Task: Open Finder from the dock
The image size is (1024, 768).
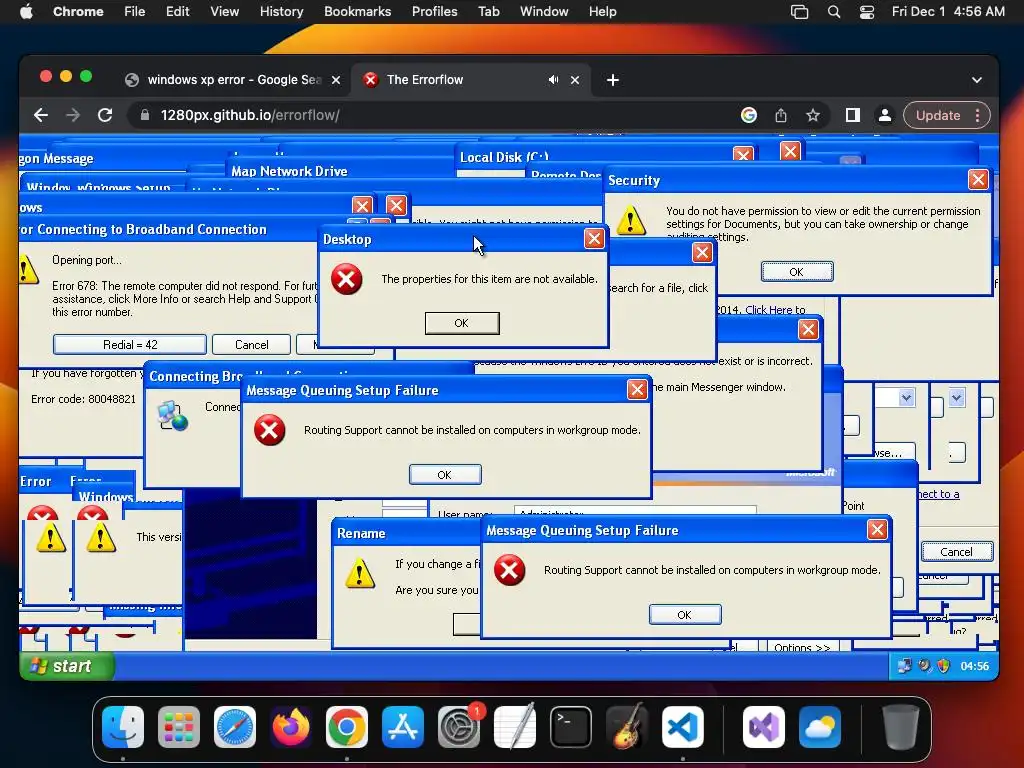Action: point(123,727)
